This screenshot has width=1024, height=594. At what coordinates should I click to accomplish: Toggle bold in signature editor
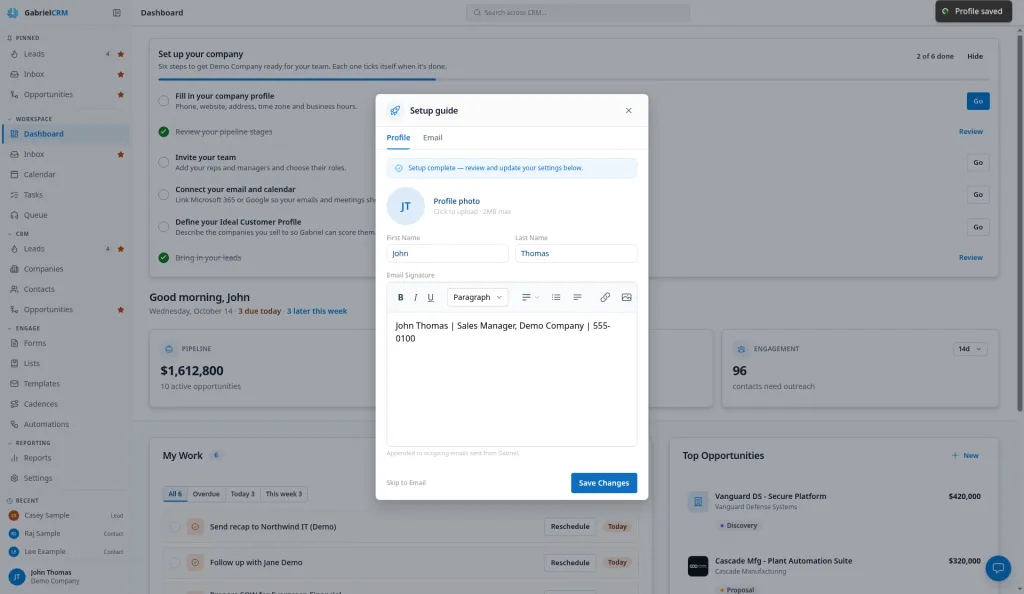400,297
